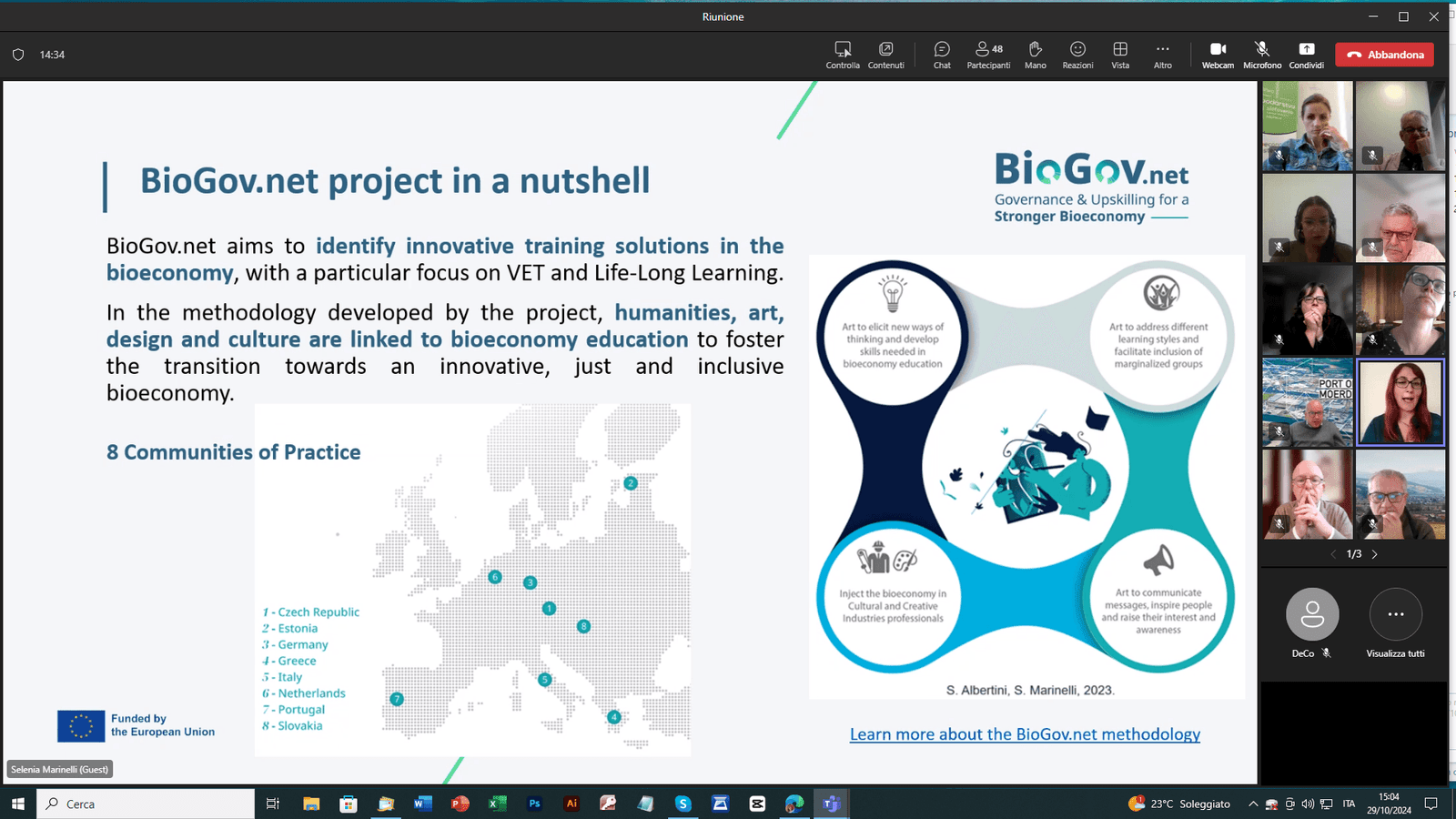
Task: Open CapCut from the taskbar
Action: pyautogui.click(x=757, y=804)
